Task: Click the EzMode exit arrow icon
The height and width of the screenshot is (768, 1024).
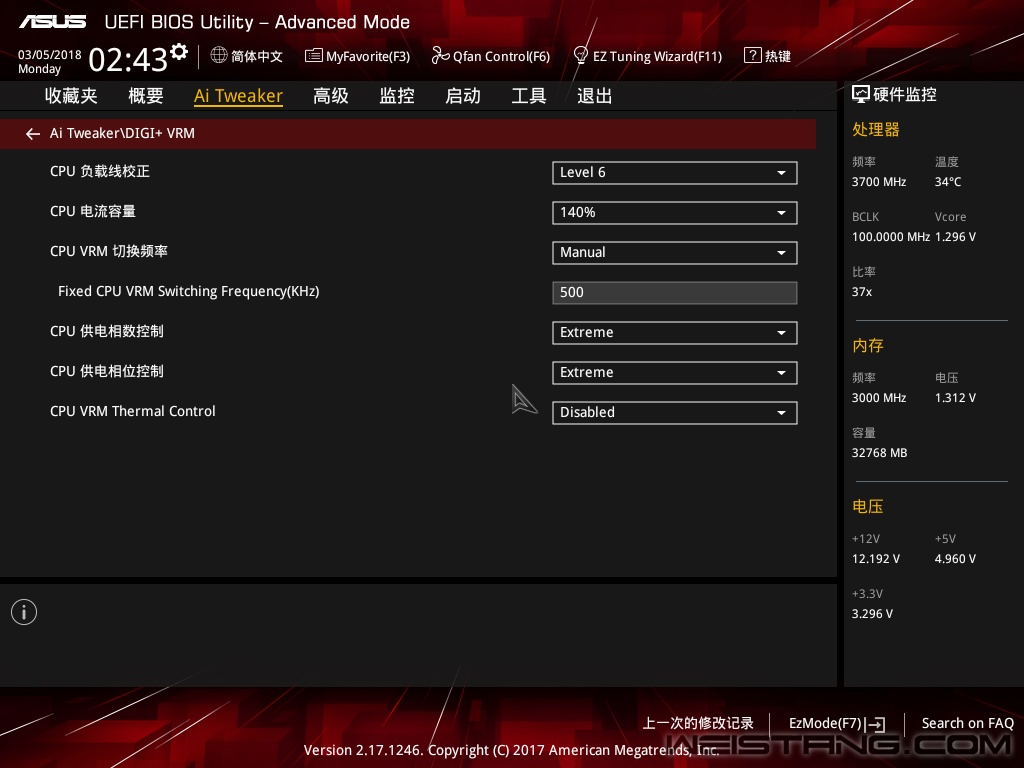Action: point(876,724)
